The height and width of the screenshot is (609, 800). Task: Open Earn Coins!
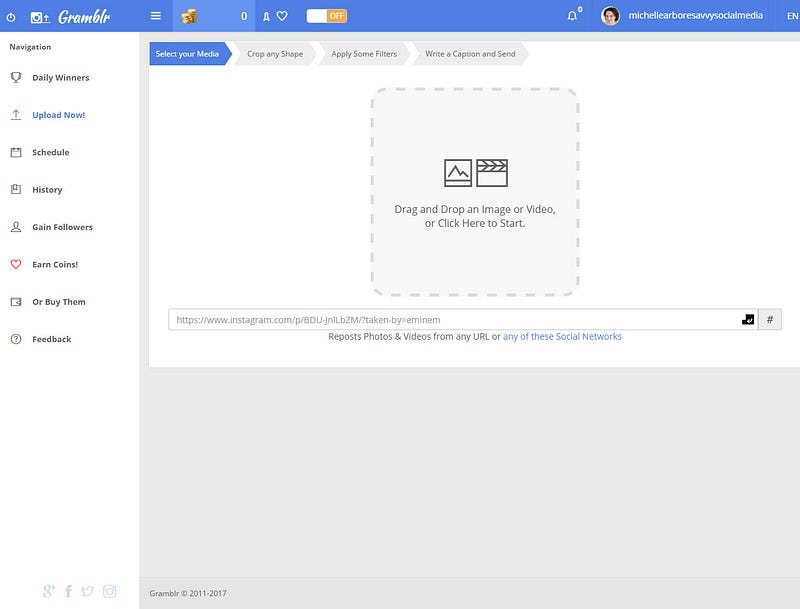tap(55, 264)
